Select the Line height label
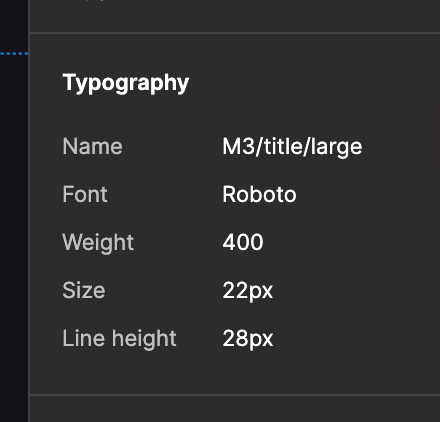The width and height of the screenshot is (440, 422). [x=119, y=339]
